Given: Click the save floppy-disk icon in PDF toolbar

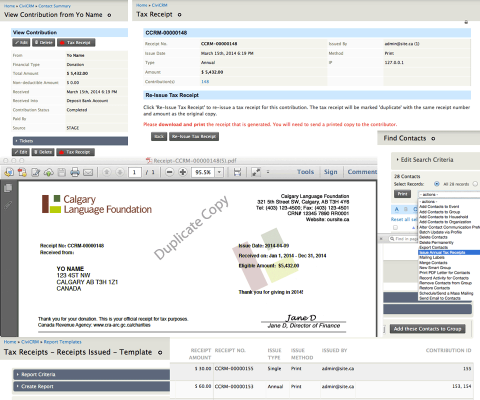Looking at the screenshot, I should point(62,172).
